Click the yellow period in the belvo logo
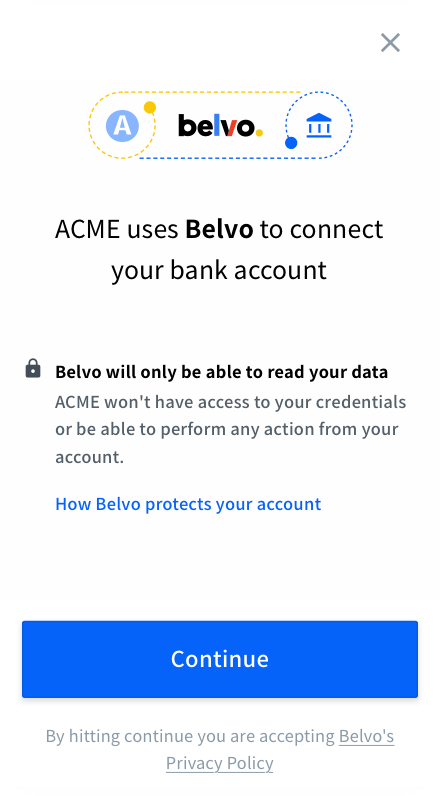The image size is (440, 796). pos(259,133)
